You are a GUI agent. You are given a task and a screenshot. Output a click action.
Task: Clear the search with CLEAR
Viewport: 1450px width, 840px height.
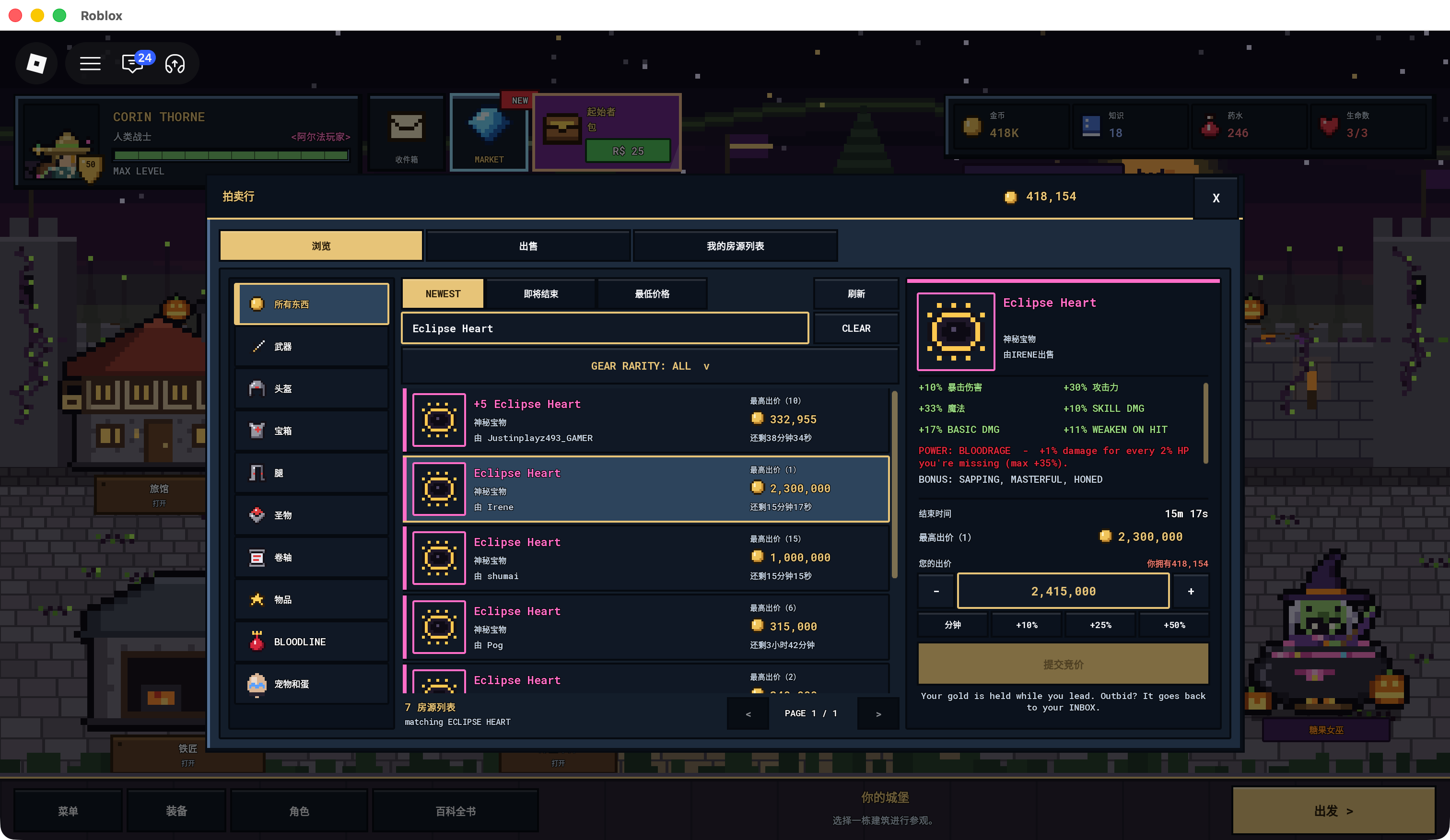(856, 328)
